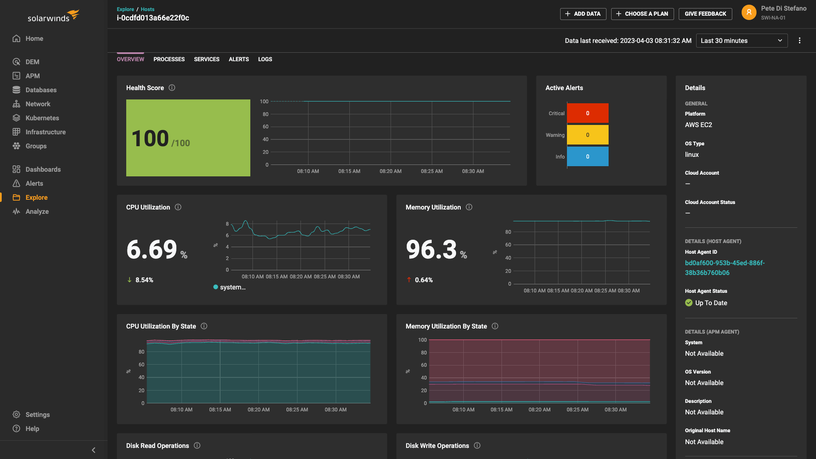Screen dimensions: 816x459
Task: Switch to the Logs tab
Action: tap(265, 60)
